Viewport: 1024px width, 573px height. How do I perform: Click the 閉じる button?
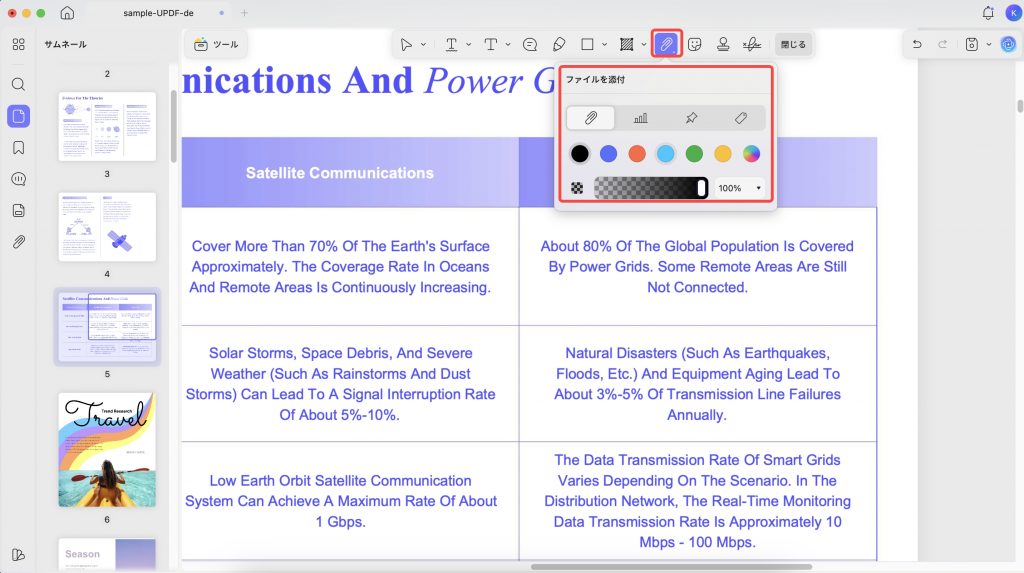(x=793, y=44)
